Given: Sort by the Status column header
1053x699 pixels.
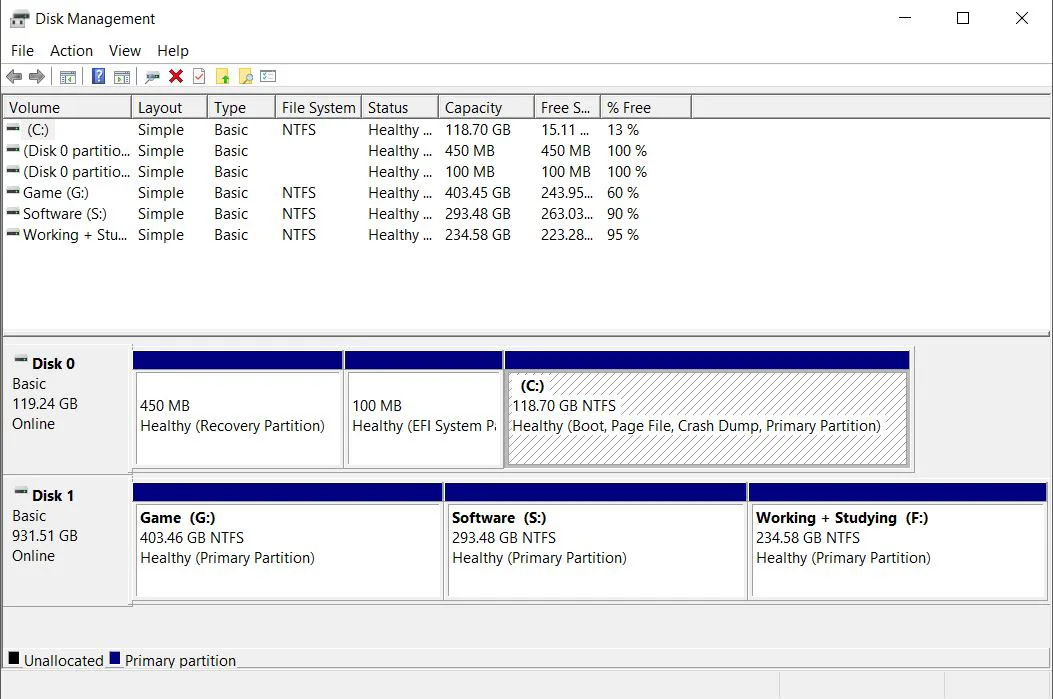Looking at the screenshot, I should 400,107.
